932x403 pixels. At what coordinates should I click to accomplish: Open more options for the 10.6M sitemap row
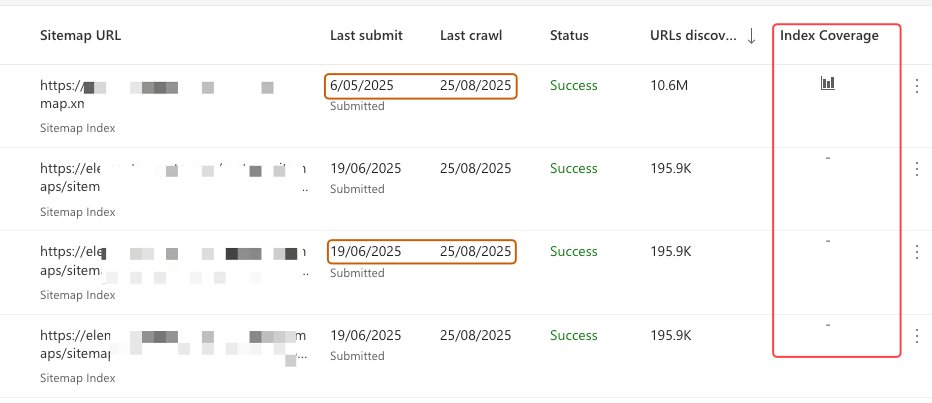coord(916,86)
